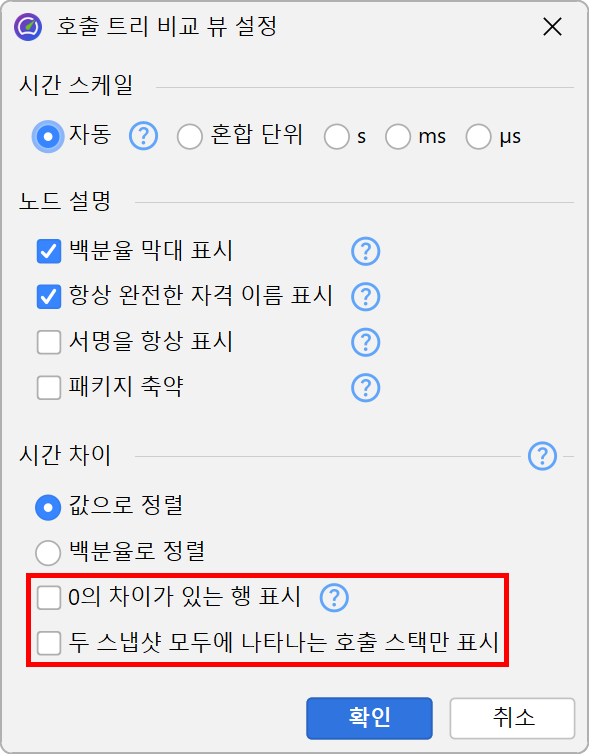Click the 취소 button
589x754 pixels.
click(513, 718)
